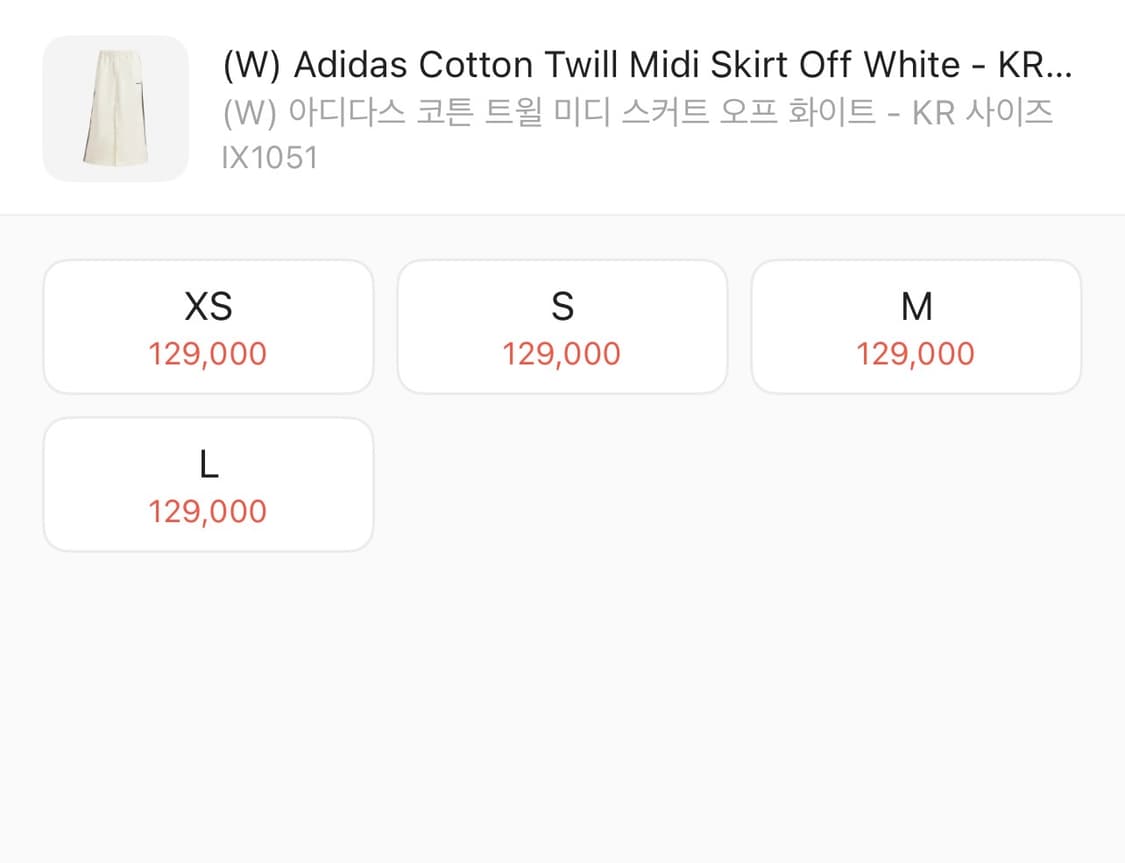The height and width of the screenshot is (863, 1125).
Task: Click the S size letter
Action: pos(562,306)
